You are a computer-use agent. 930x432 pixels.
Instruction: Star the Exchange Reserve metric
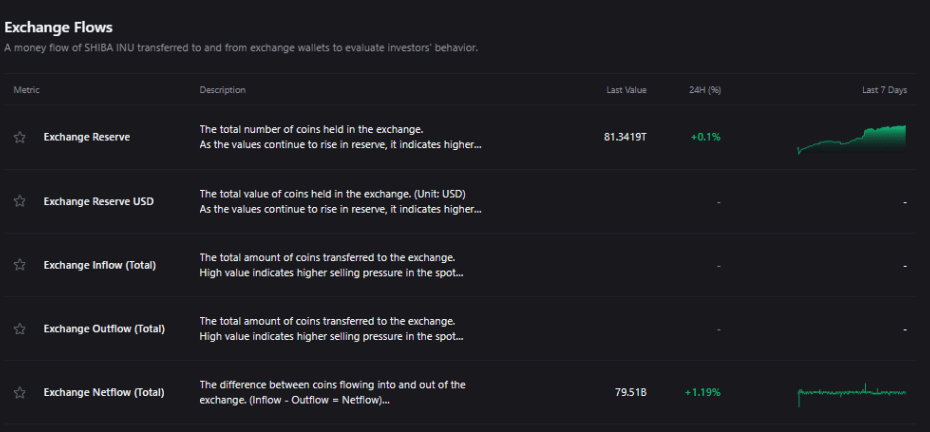tap(19, 137)
